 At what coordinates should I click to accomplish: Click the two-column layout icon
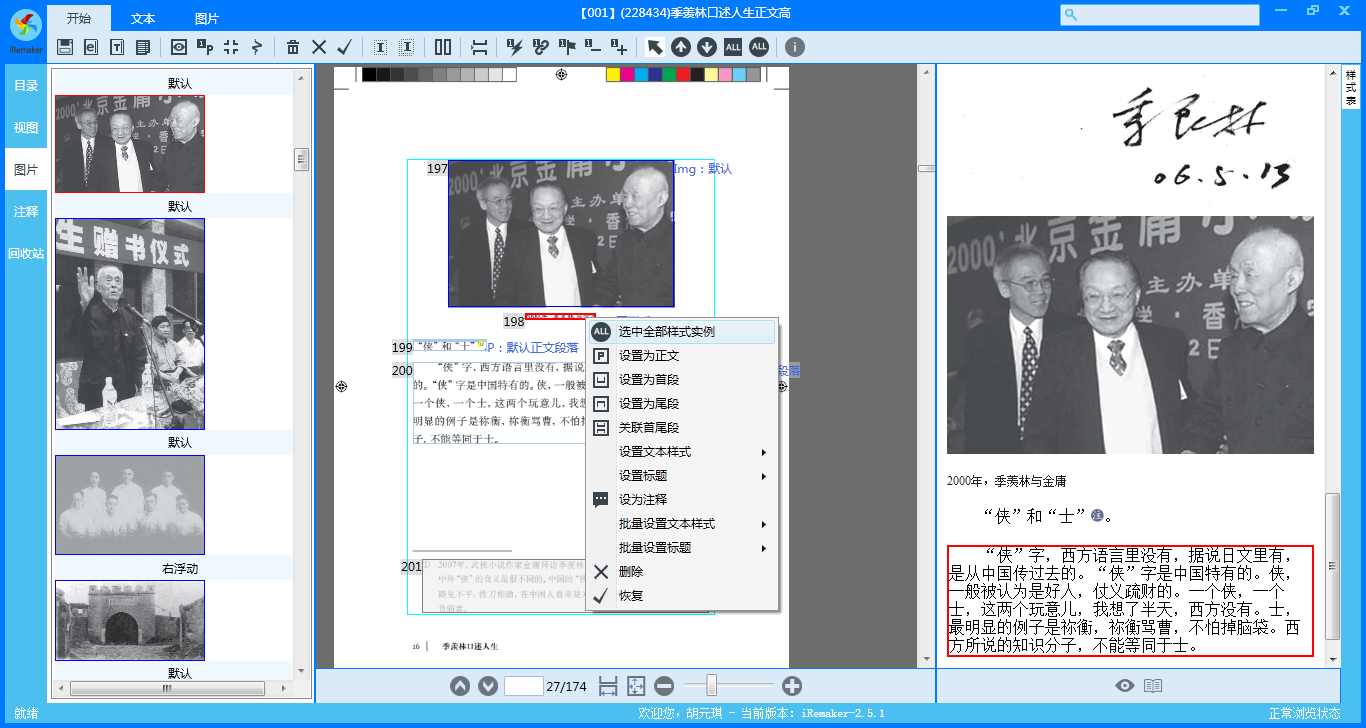point(443,47)
